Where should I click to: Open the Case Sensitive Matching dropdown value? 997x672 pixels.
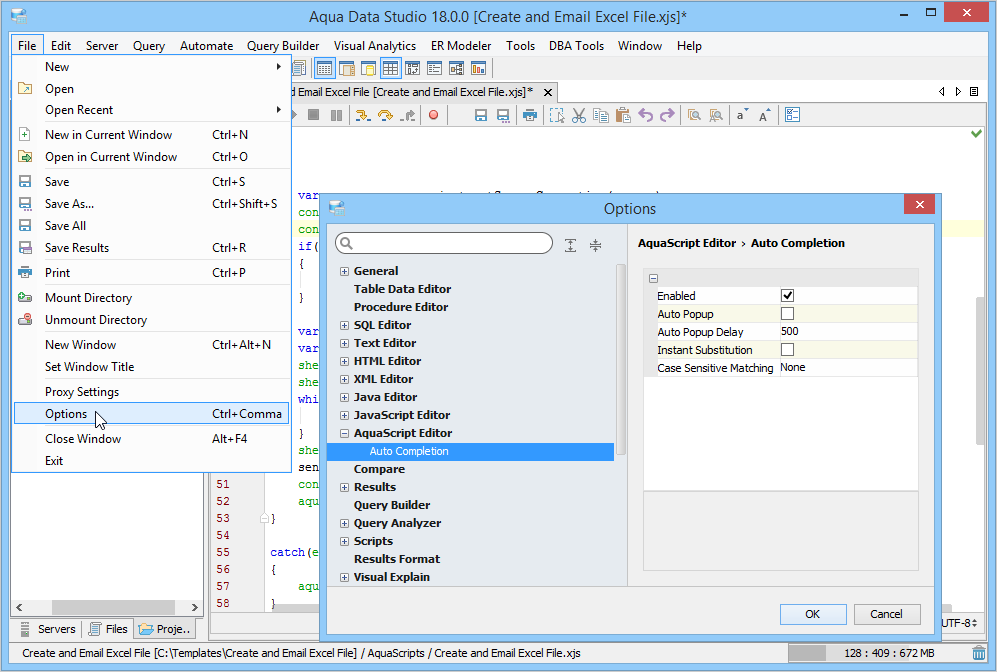(x=848, y=367)
